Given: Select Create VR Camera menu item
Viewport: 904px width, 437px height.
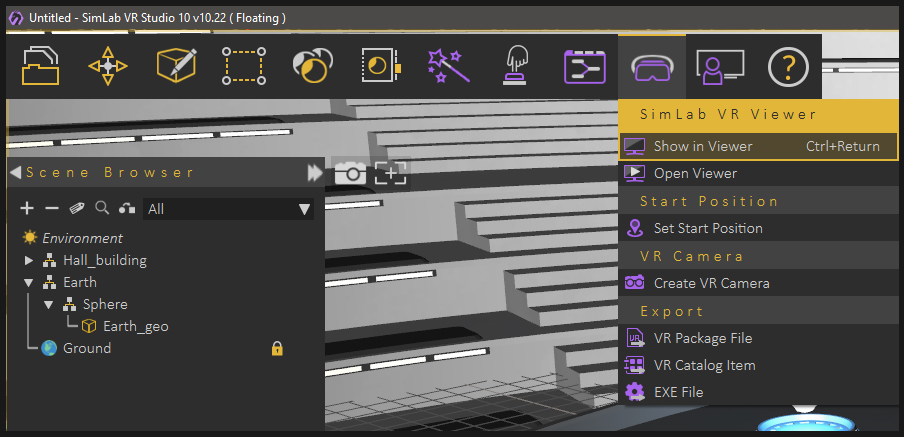Looking at the screenshot, I should [758, 283].
